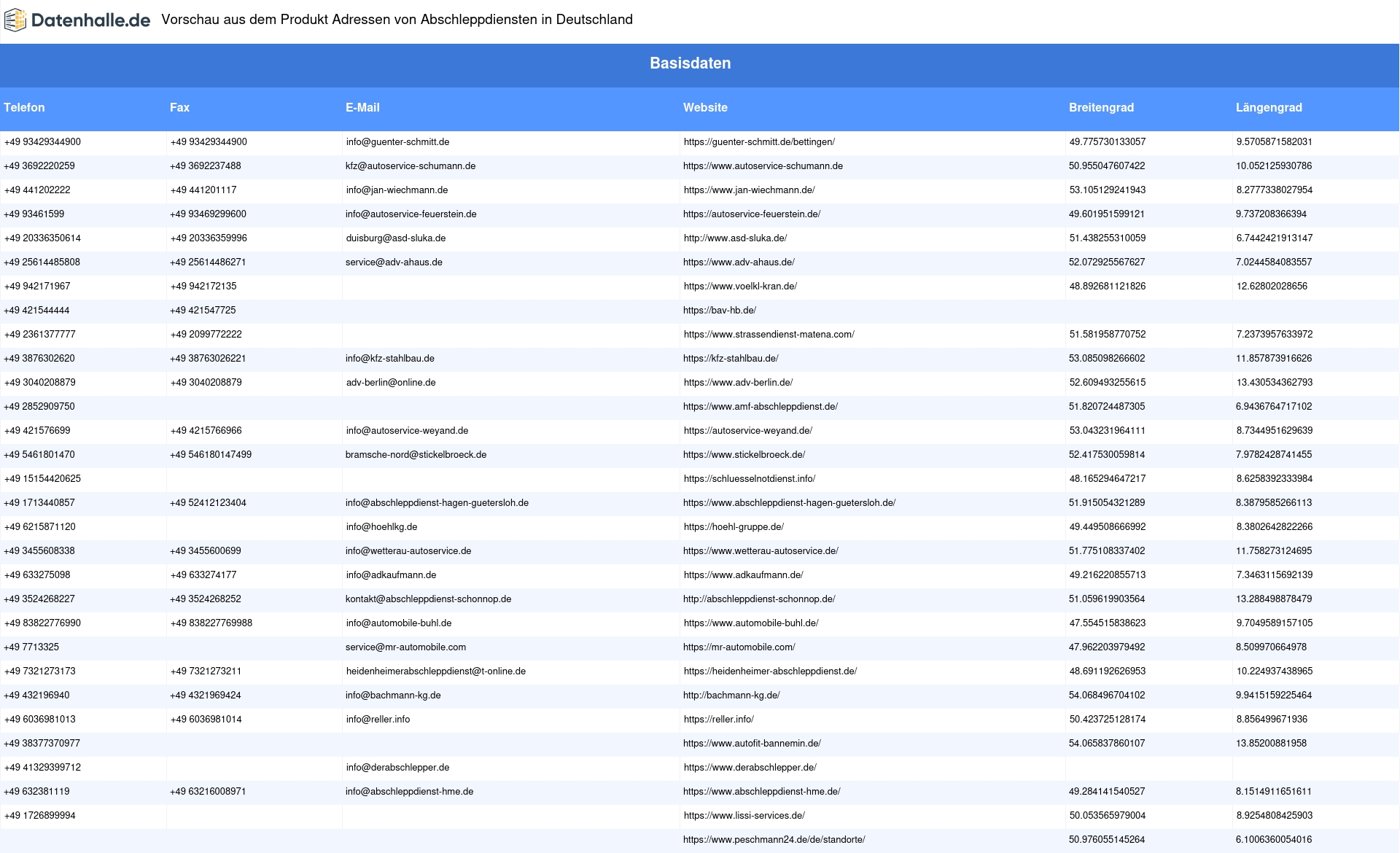The height and width of the screenshot is (853, 1400).
Task: Select phone number +49 38377370977
Action: [42, 744]
